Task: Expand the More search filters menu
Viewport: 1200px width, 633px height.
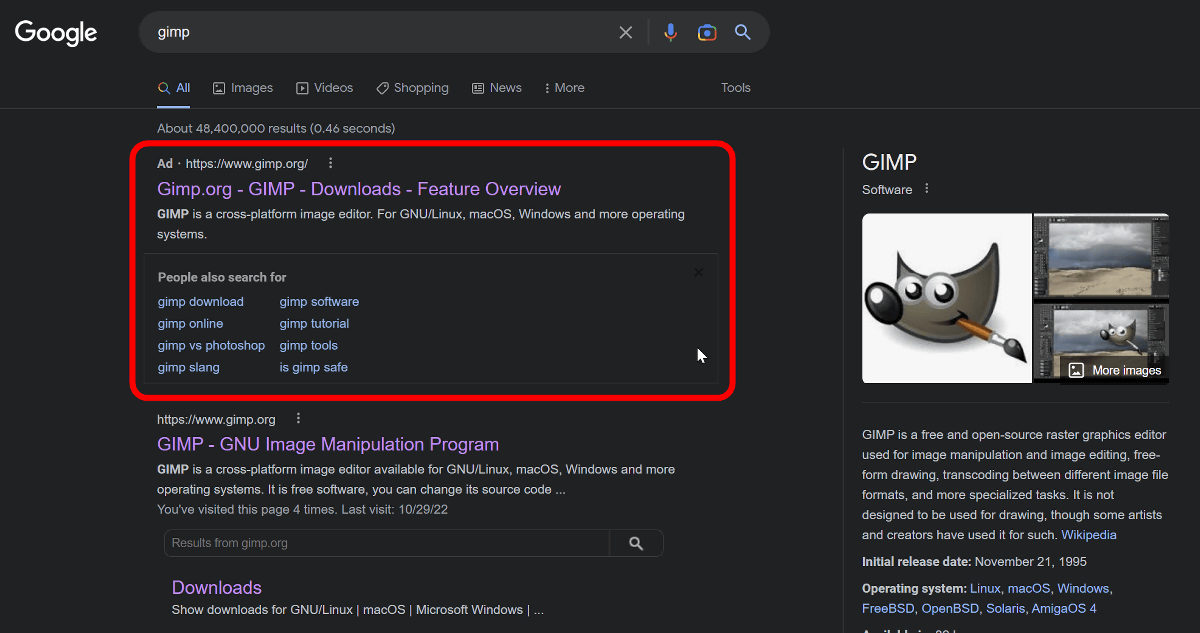Action: (564, 88)
